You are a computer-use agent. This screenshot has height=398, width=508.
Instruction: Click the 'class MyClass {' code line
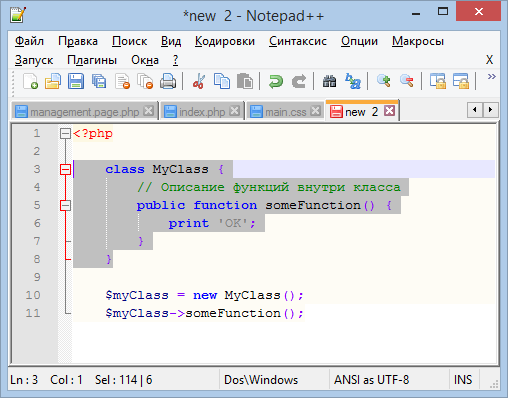(165, 169)
